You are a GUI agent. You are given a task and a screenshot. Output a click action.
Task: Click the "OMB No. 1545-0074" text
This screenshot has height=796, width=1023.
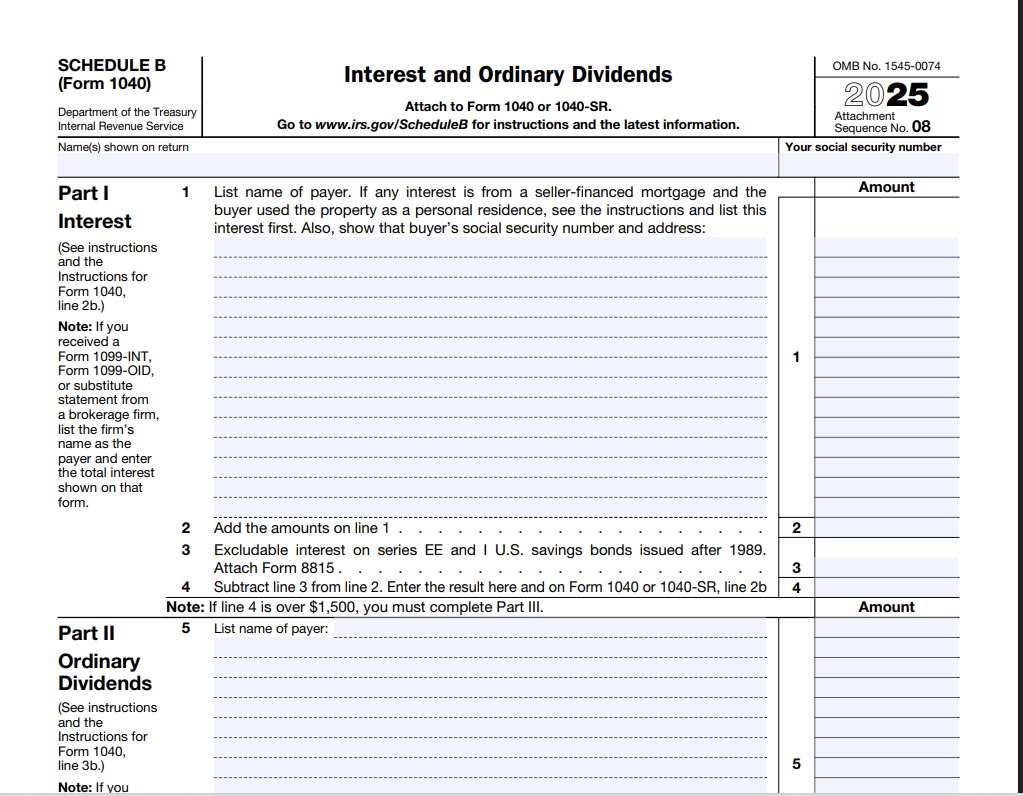(886, 66)
